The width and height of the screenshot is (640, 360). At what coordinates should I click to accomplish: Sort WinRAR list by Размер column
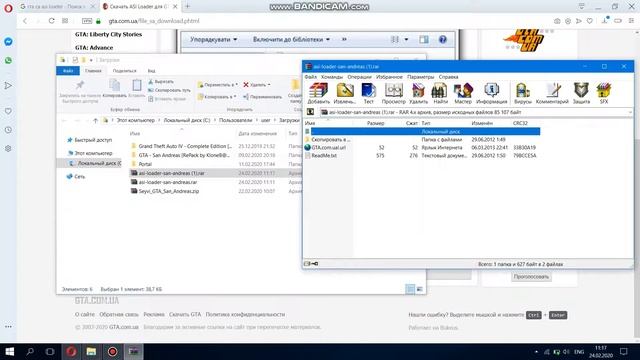(375, 123)
